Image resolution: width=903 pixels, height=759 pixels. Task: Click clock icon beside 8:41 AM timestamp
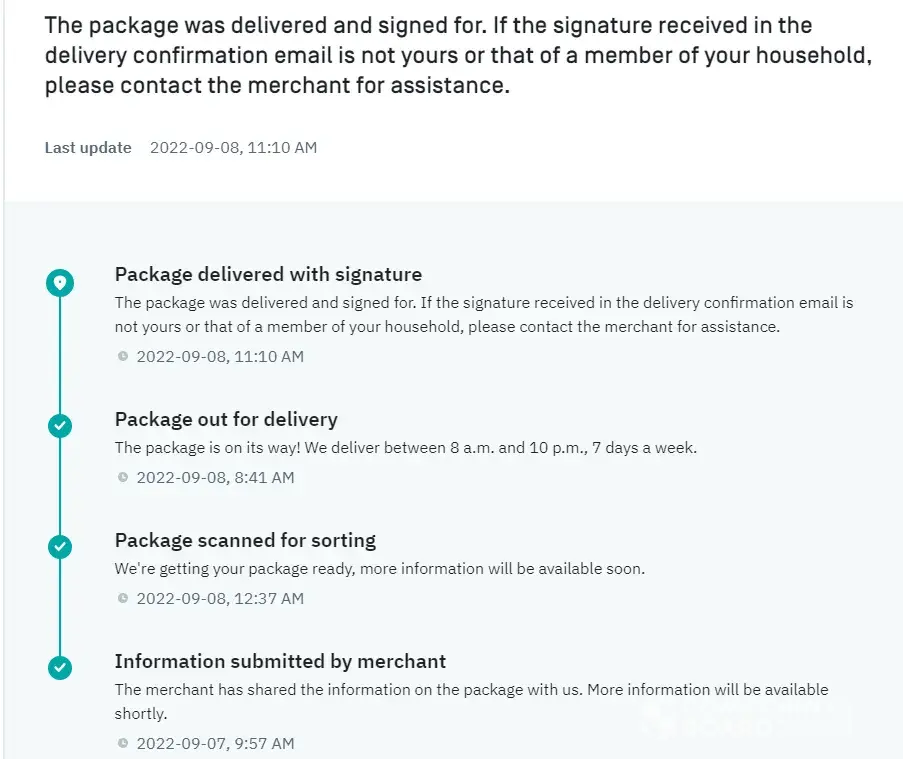click(123, 478)
